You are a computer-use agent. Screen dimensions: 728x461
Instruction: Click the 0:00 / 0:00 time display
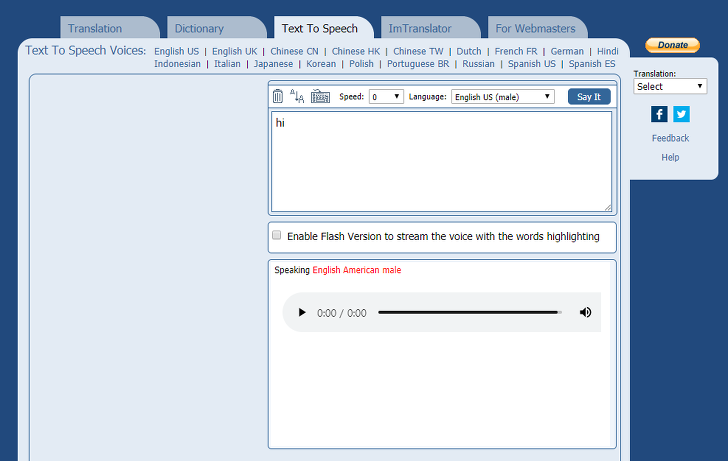pos(342,313)
